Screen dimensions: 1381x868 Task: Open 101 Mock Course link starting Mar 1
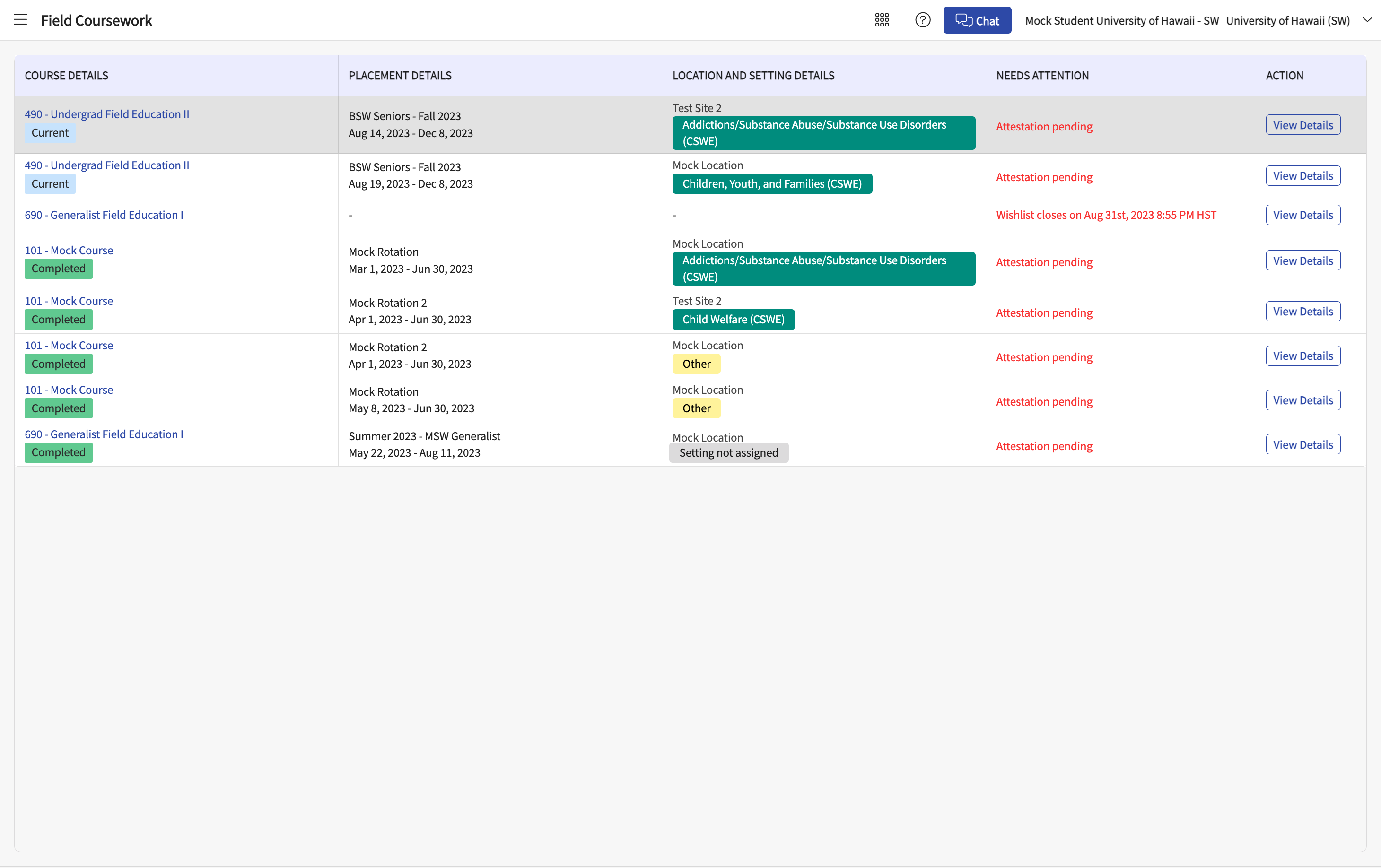(69, 251)
